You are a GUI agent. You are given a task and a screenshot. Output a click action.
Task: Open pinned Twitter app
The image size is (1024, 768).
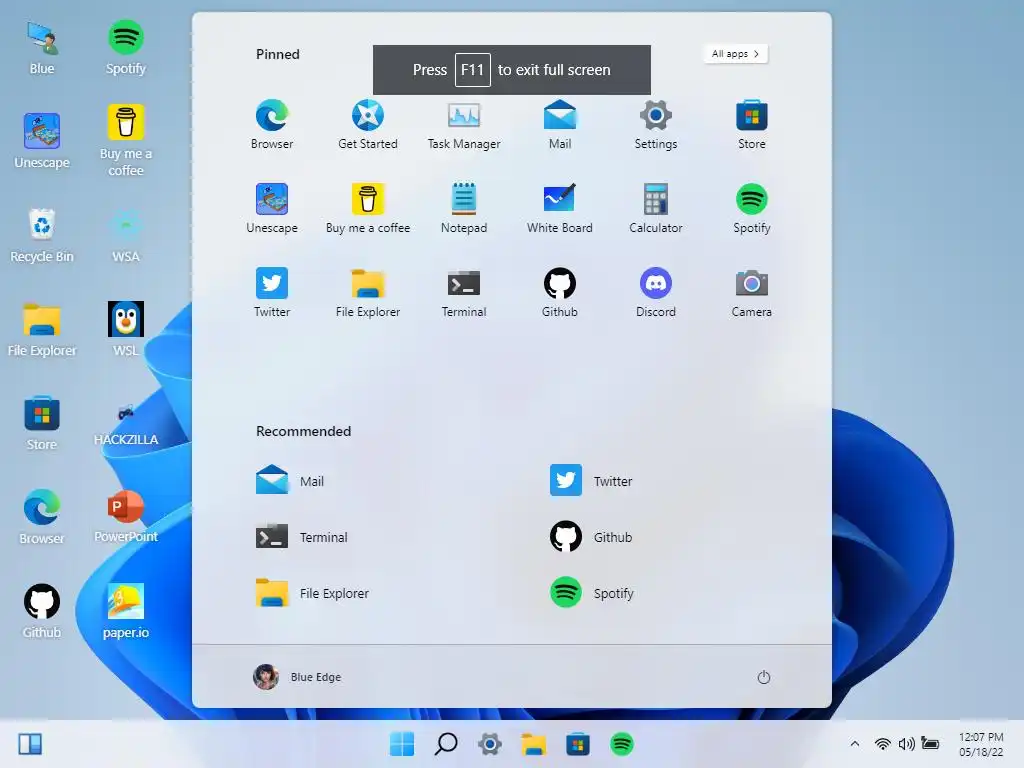(x=272, y=292)
